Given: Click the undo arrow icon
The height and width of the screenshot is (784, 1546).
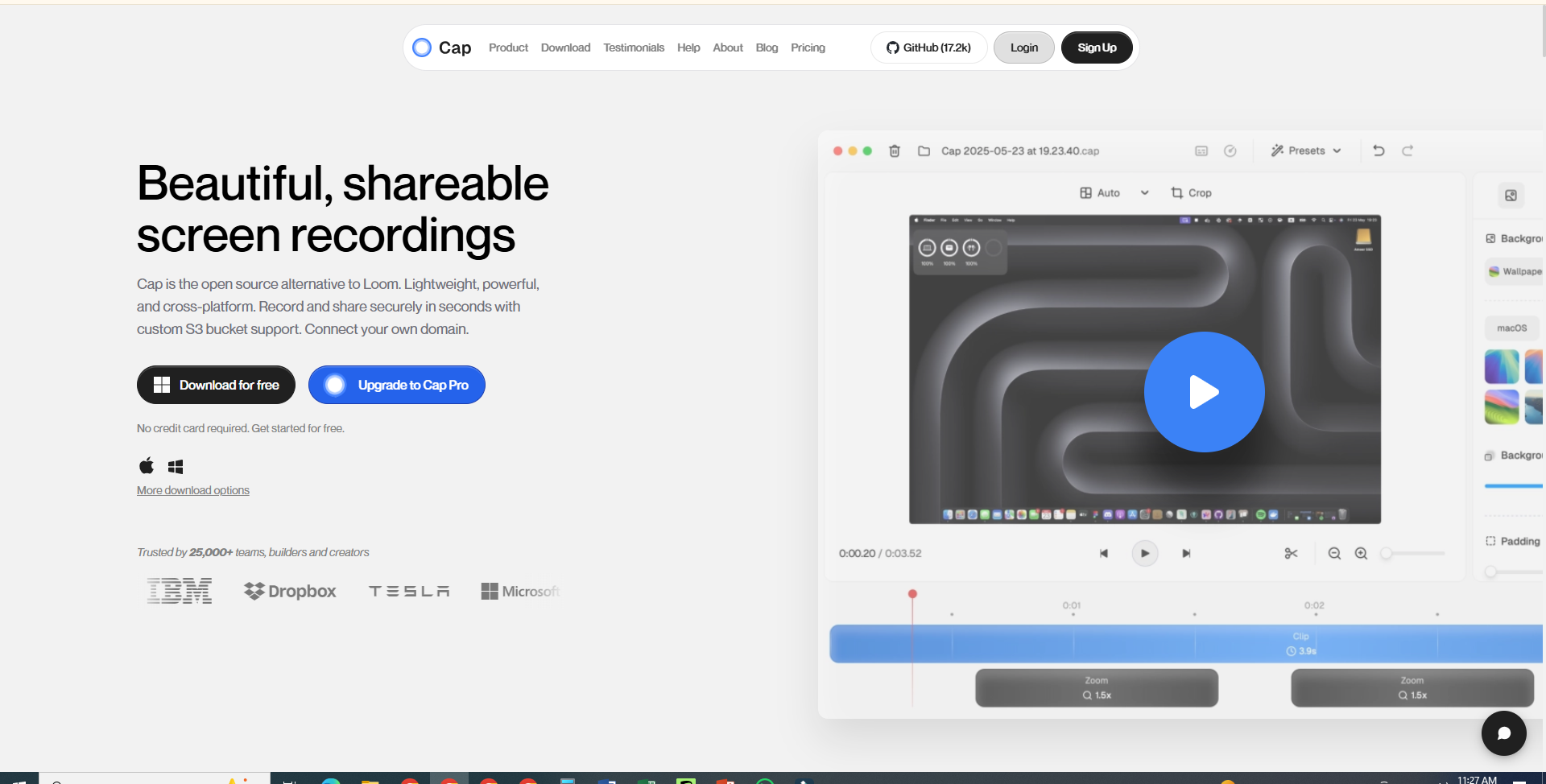Looking at the screenshot, I should coord(1379,151).
